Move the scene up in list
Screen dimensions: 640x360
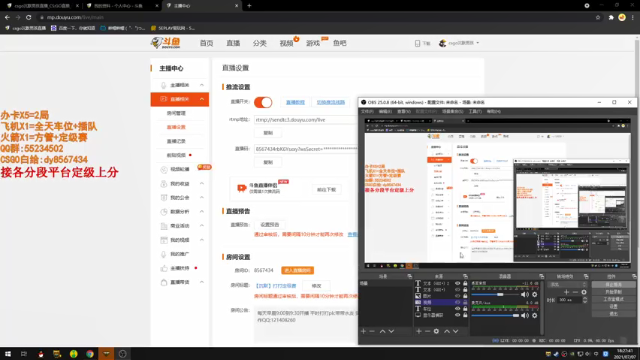click(x=382, y=331)
